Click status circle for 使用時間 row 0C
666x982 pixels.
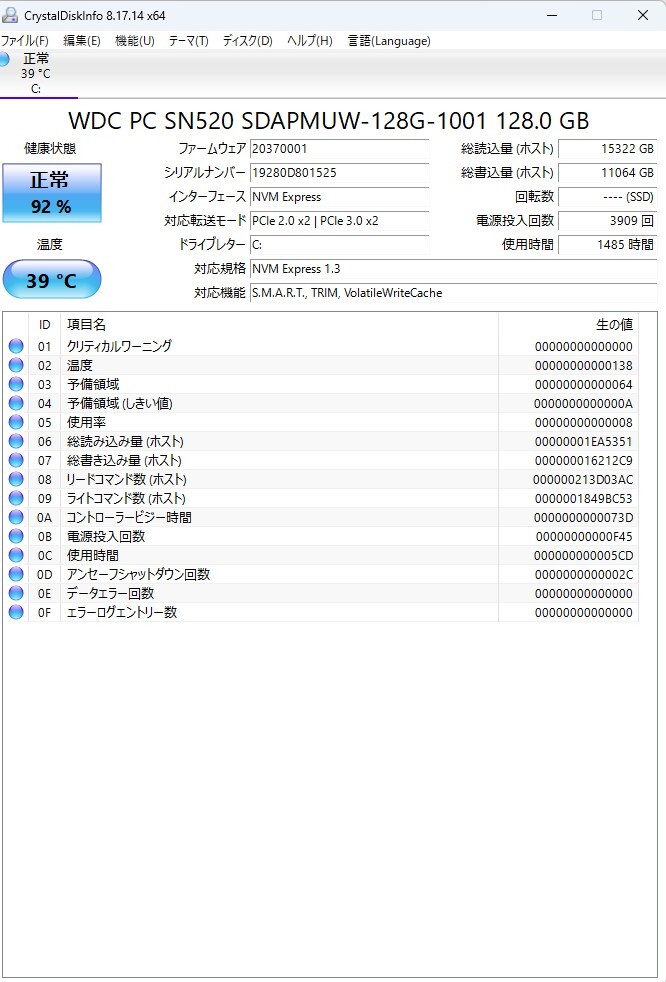click(16, 555)
